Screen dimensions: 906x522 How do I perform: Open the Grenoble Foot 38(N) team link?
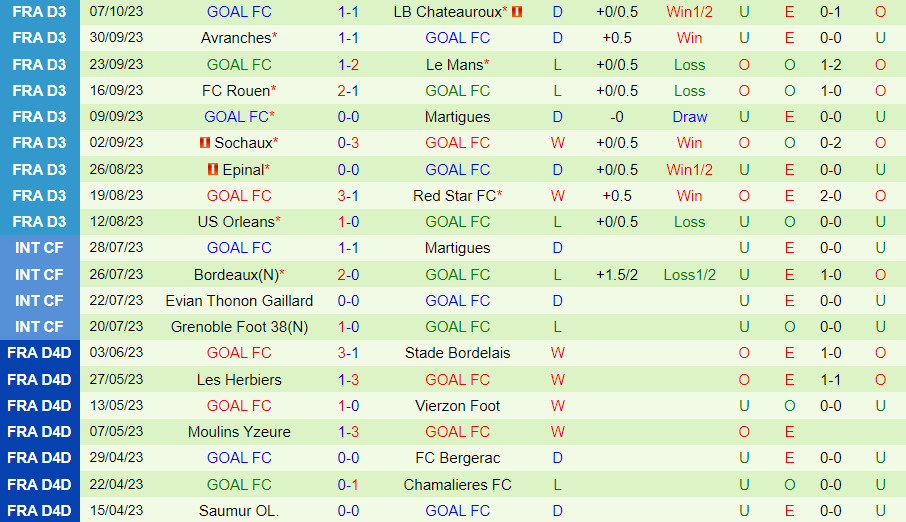239,326
